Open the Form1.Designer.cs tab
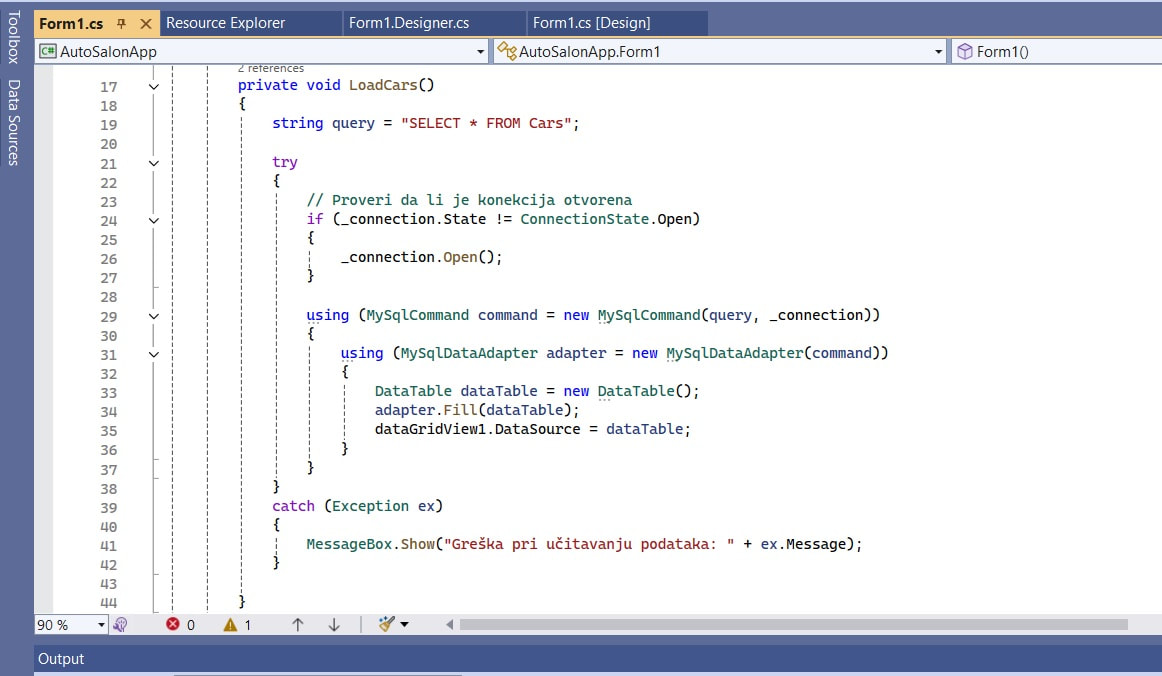The image size is (1162, 676). (x=409, y=23)
